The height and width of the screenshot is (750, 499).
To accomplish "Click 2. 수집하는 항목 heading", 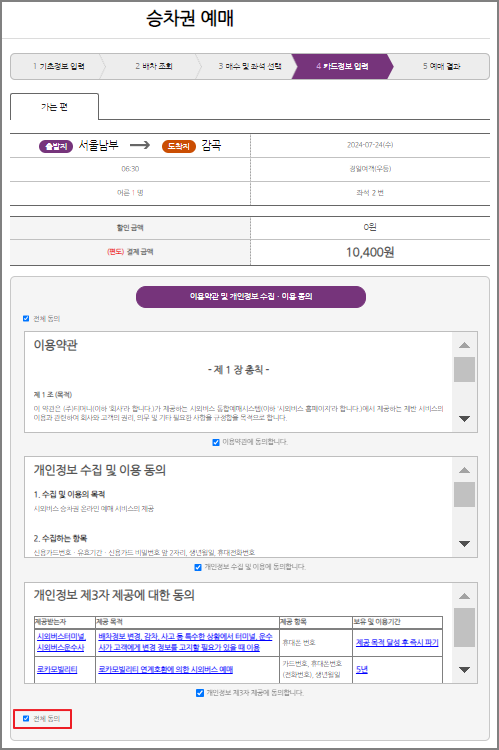I will pyautogui.click(x=60, y=538).
